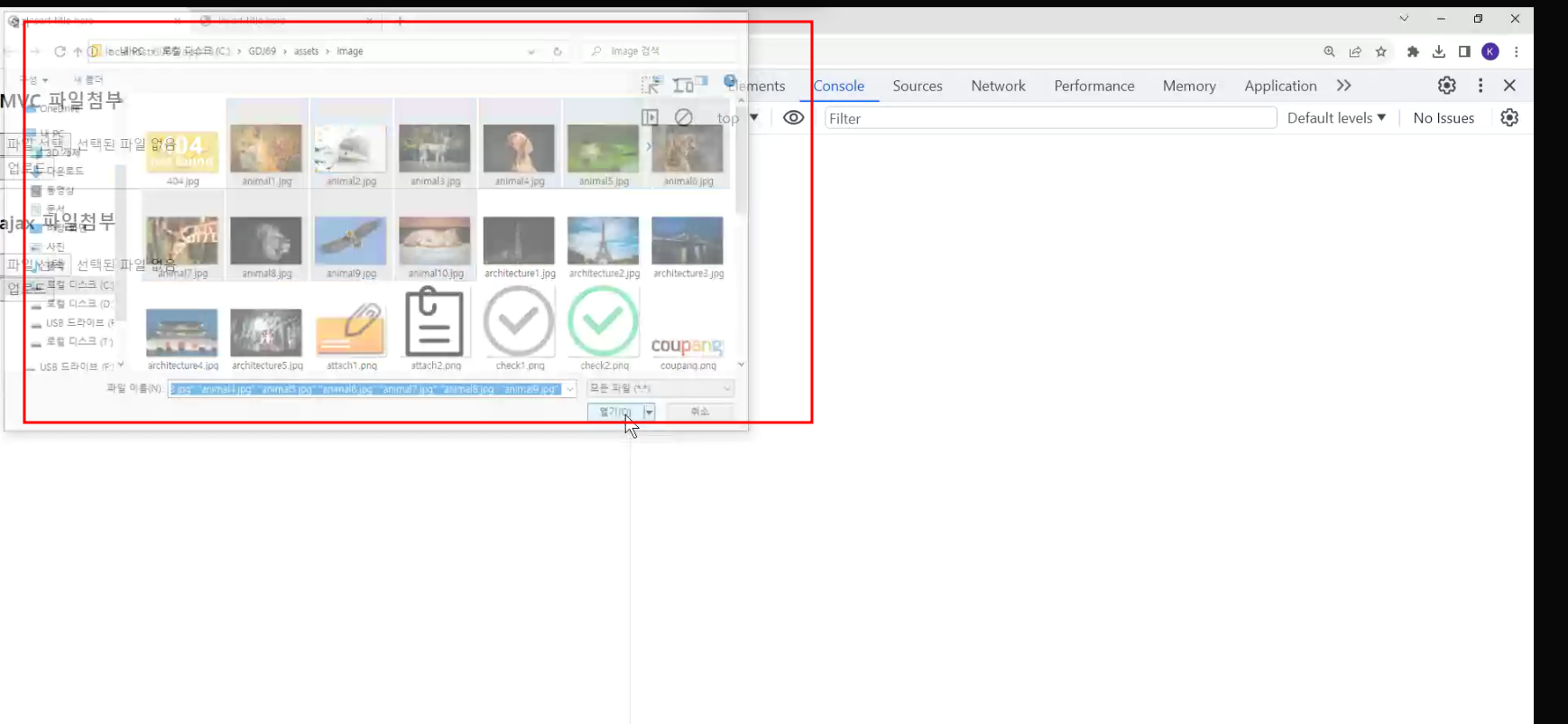
Task: Select 로컬 디스크 (D:) in navigation tree
Action: pyautogui.click(x=72, y=303)
